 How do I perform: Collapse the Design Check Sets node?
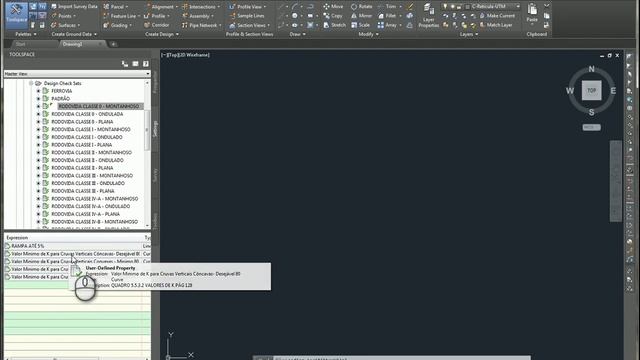pyautogui.click(x=31, y=83)
